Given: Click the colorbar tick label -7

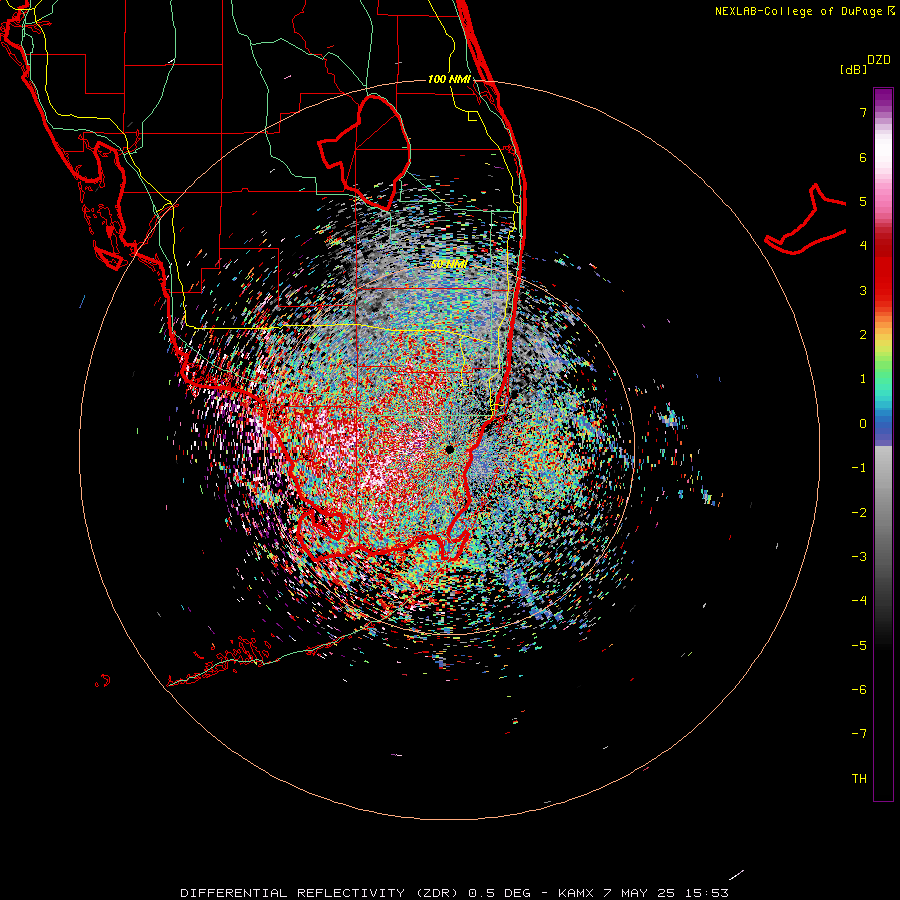Looking at the screenshot, I should pos(859,734).
